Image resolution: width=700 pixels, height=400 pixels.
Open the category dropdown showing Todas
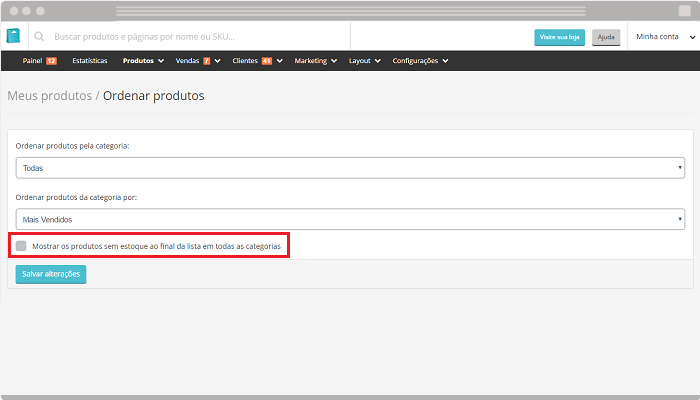point(350,168)
